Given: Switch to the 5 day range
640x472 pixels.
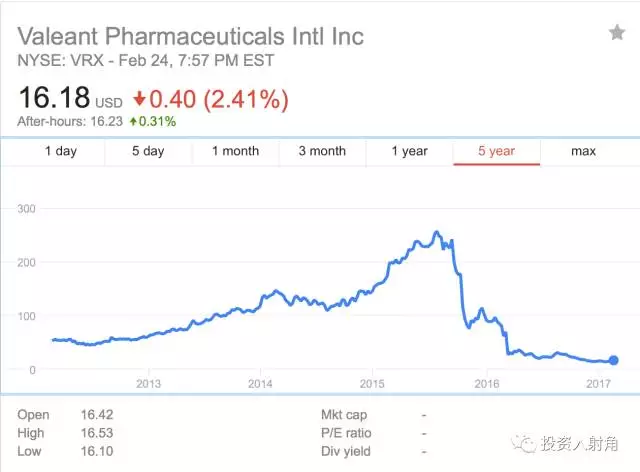Looking at the screenshot, I should tap(148, 151).
